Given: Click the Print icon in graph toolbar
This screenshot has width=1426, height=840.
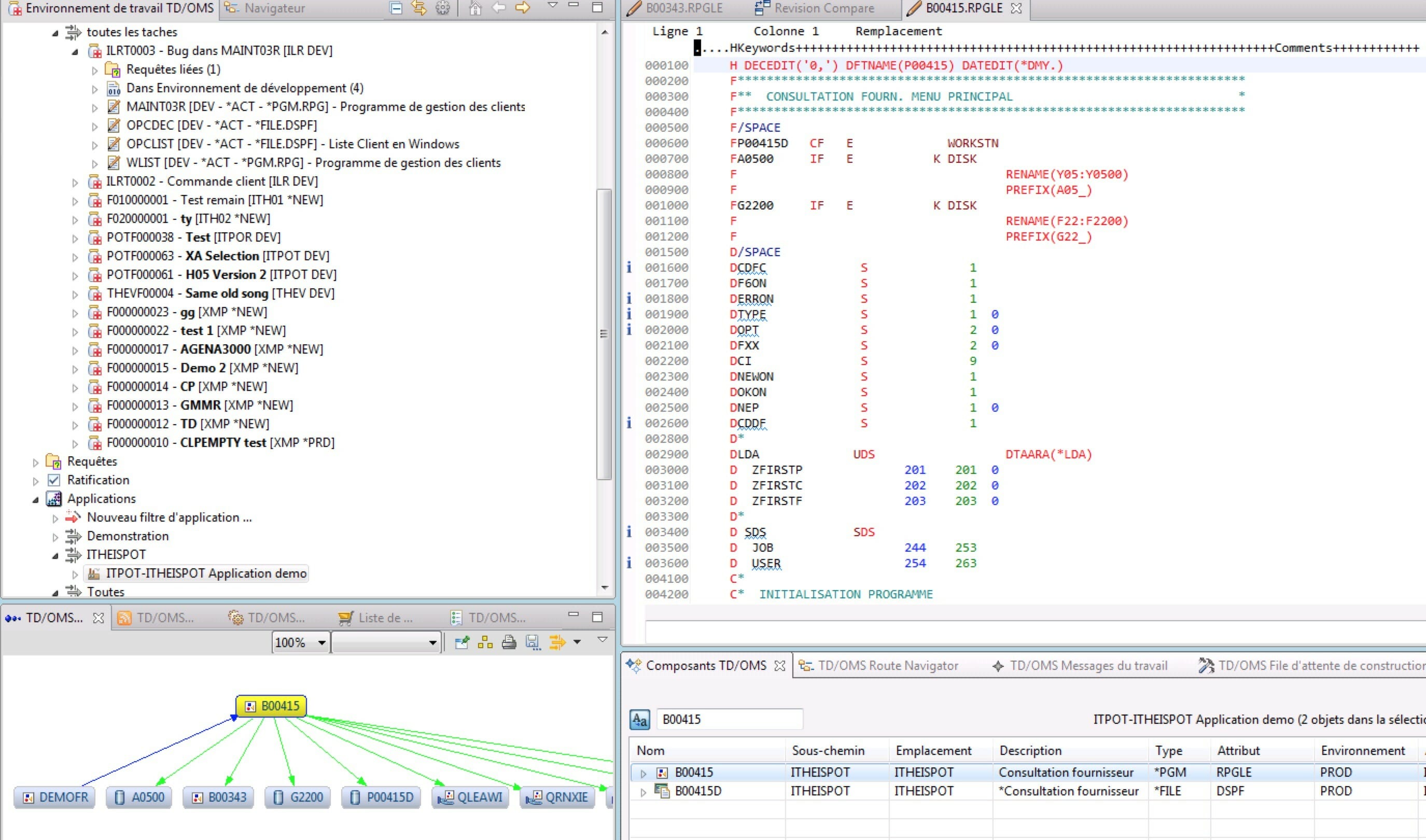Looking at the screenshot, I should [509, 642].
